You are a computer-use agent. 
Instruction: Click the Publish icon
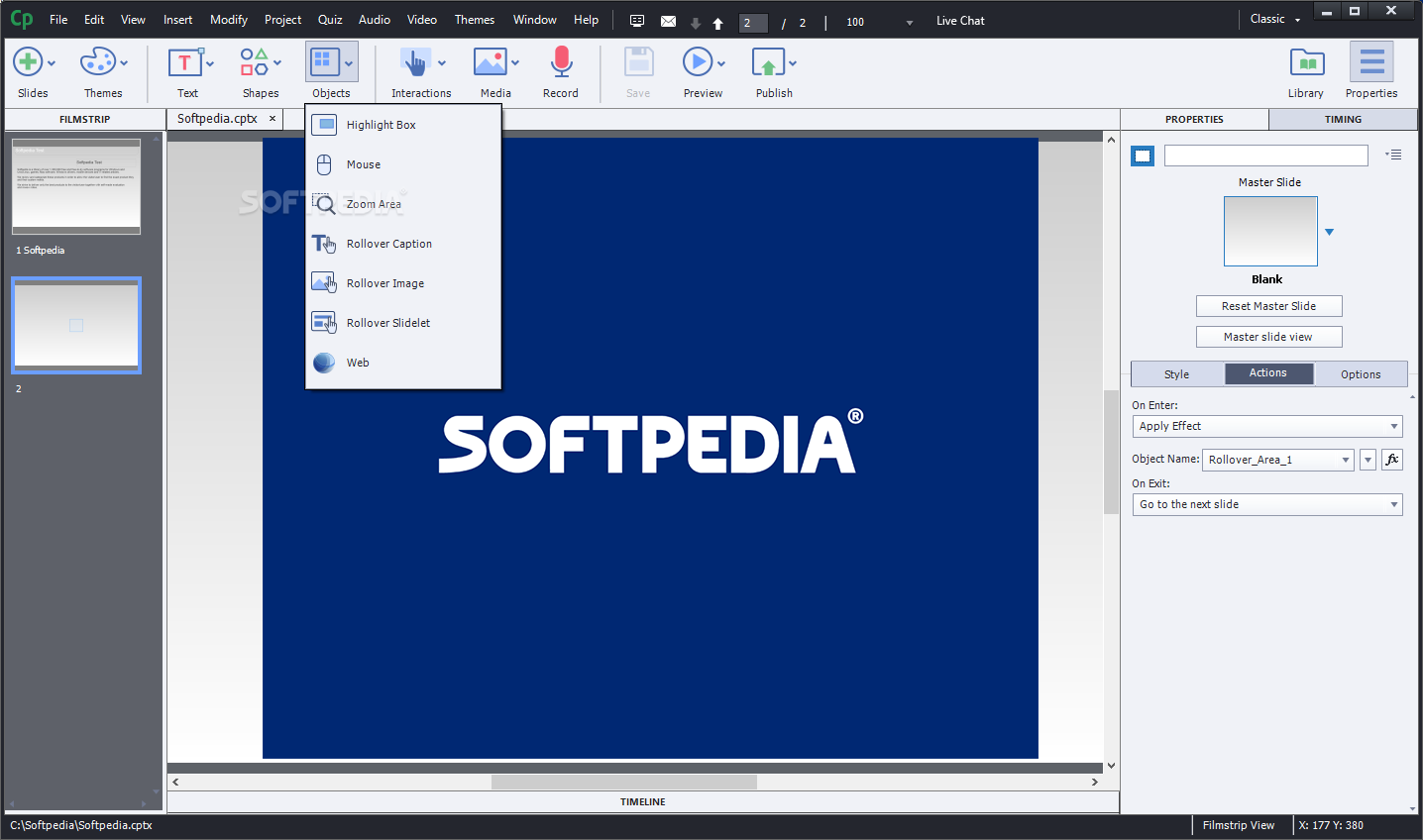click(x=768, y=62)
